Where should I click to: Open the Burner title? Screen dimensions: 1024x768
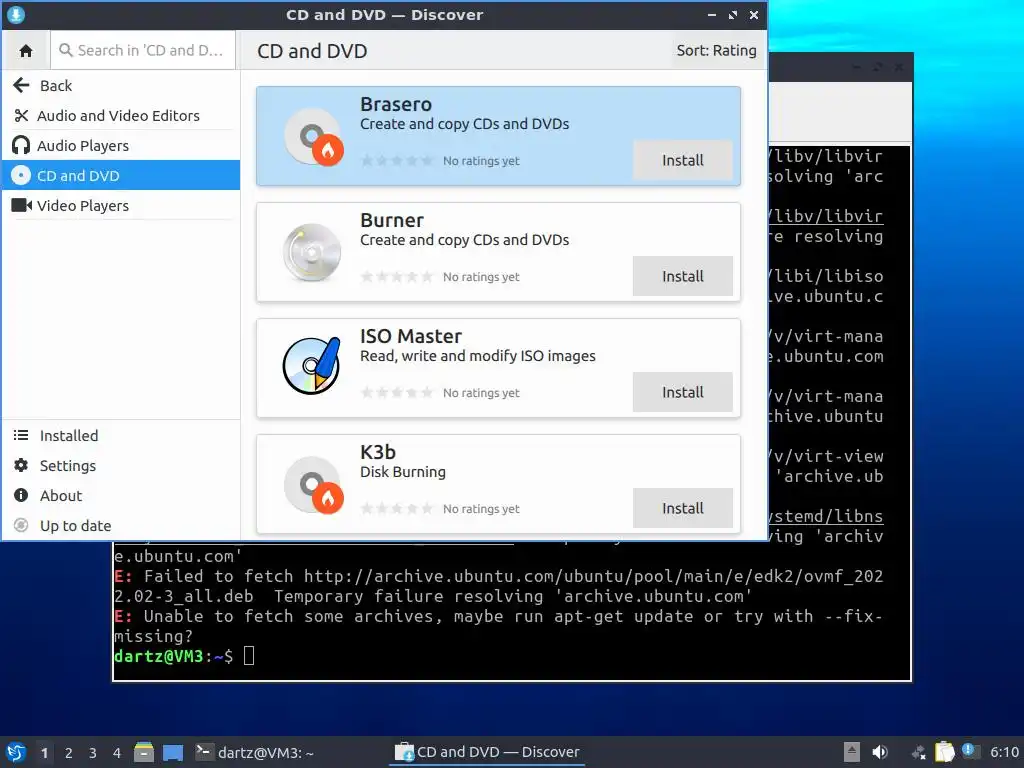[x=392, y=221]
